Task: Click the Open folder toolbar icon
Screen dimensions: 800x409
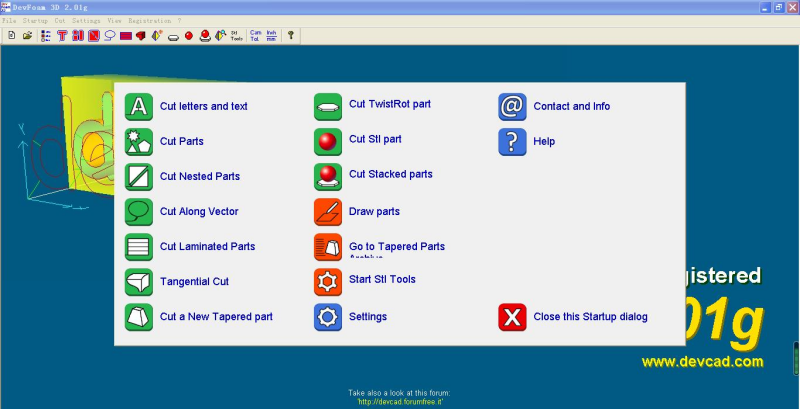Action: pos(27,36)
